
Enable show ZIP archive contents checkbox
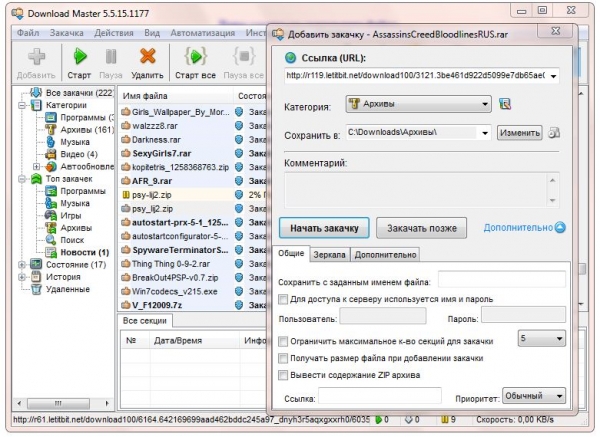(x=283, y=375)
